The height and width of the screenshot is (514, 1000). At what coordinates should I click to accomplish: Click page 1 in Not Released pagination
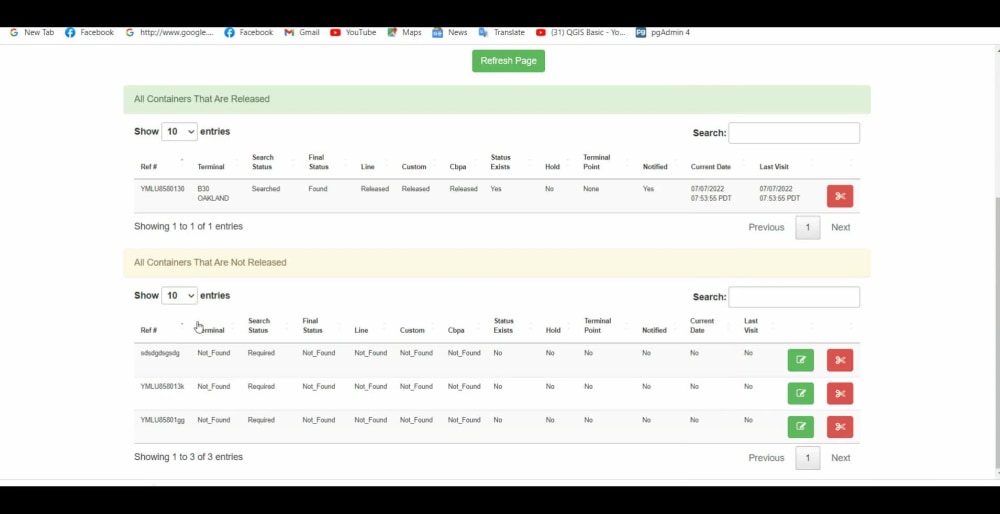(x=807, y=458)
